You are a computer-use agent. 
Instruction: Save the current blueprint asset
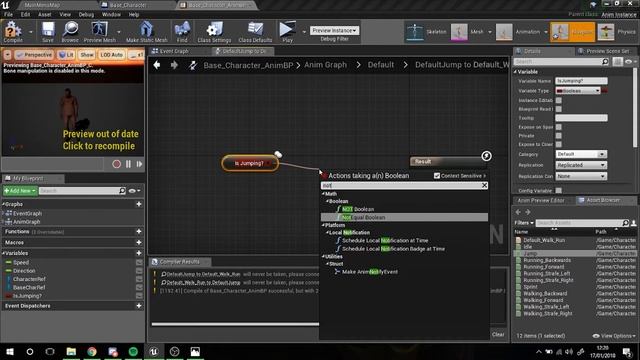(48, 31)
